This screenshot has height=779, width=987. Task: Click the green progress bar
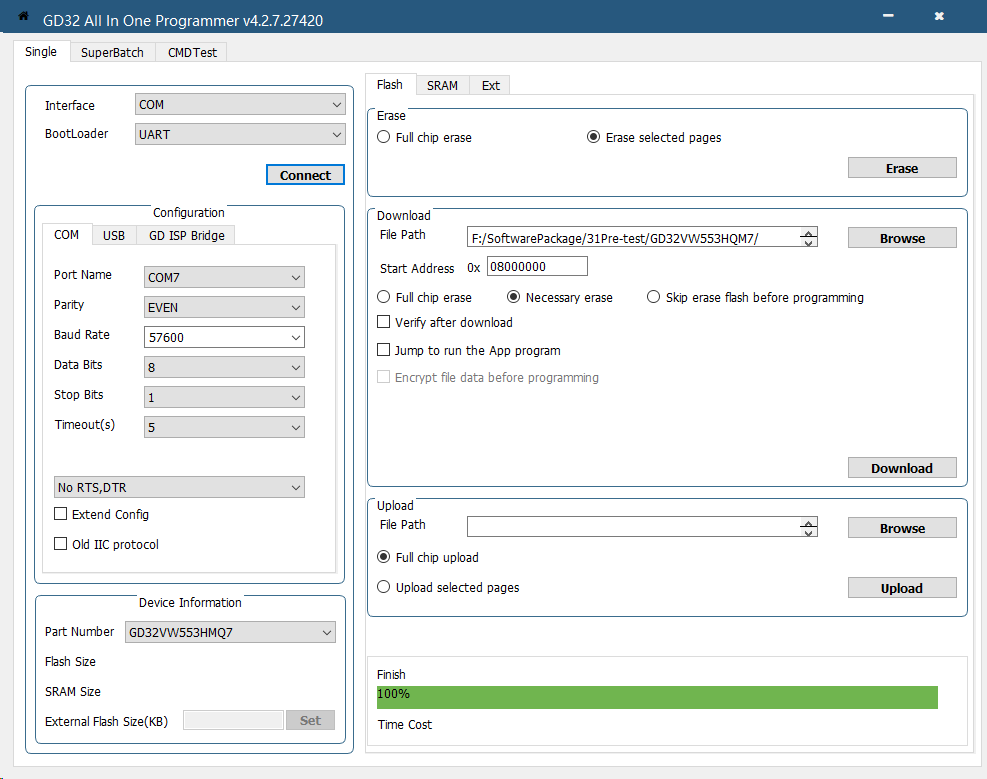coord(657,696)
